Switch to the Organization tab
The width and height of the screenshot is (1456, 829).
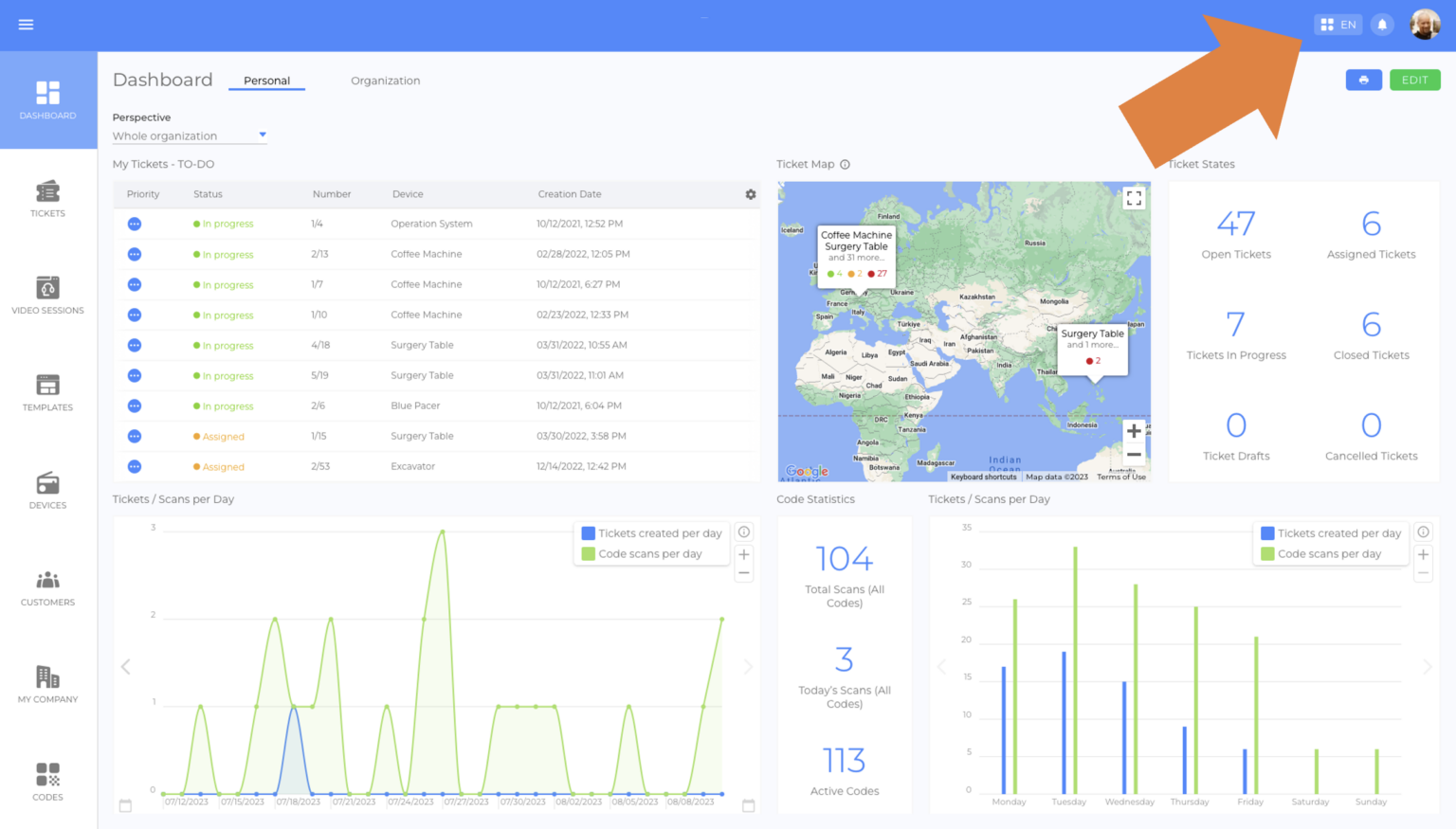point(385,81)
